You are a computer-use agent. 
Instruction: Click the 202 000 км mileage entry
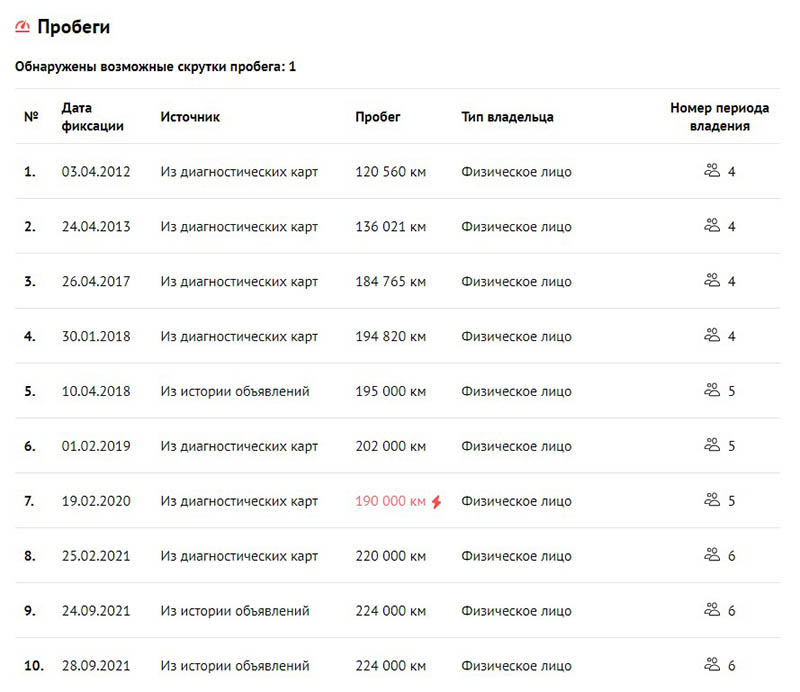tap(390, 446)
